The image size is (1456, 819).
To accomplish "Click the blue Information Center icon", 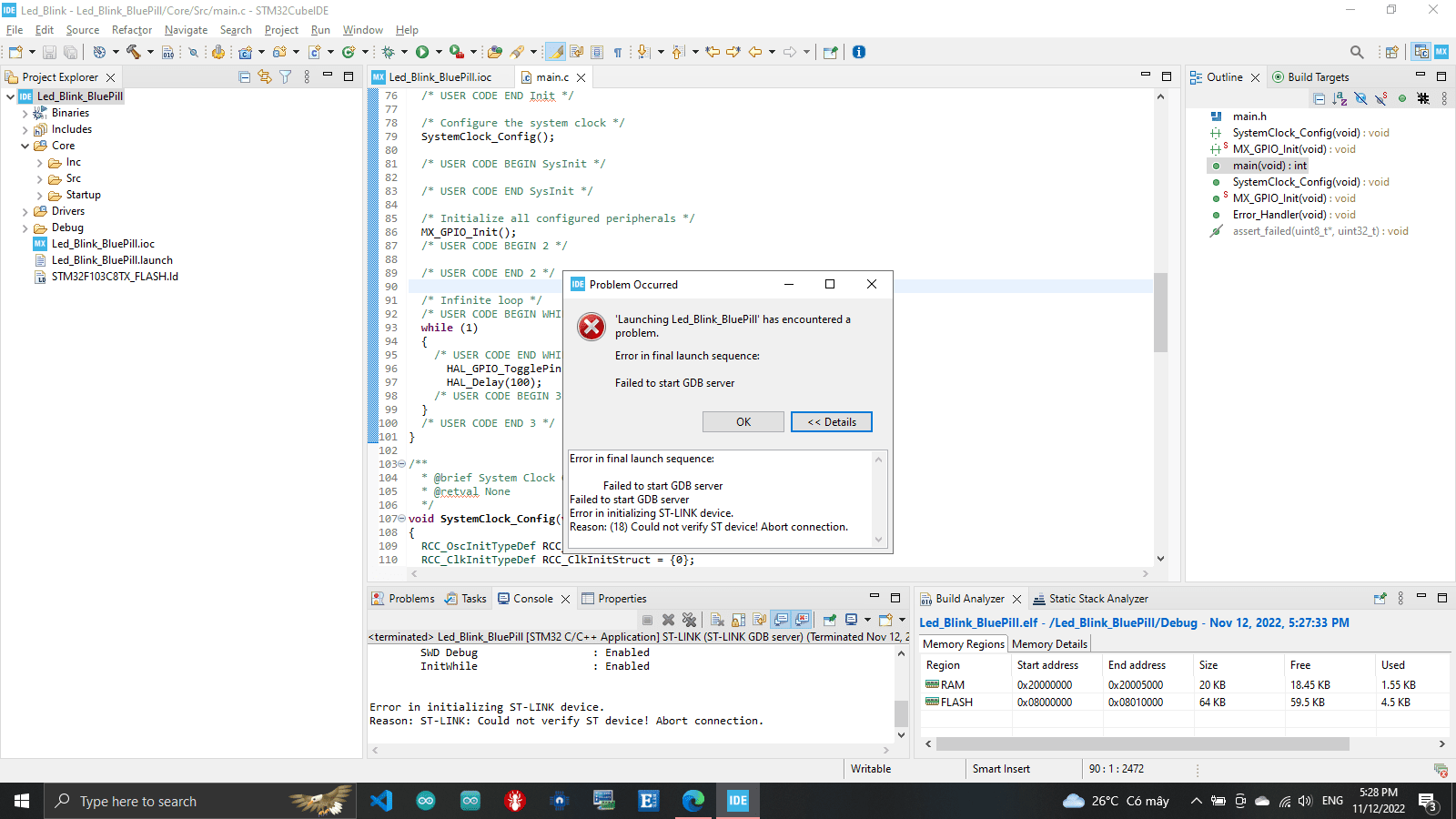I will coord(859,53).
